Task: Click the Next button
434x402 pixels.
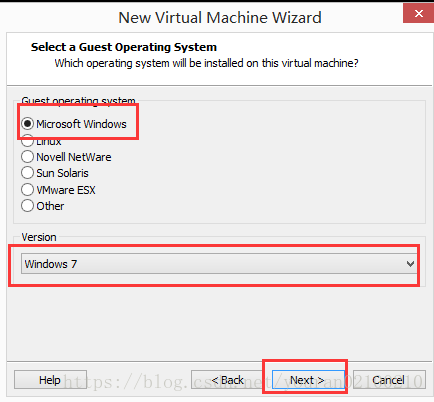Action: click(x=308, y=380)
